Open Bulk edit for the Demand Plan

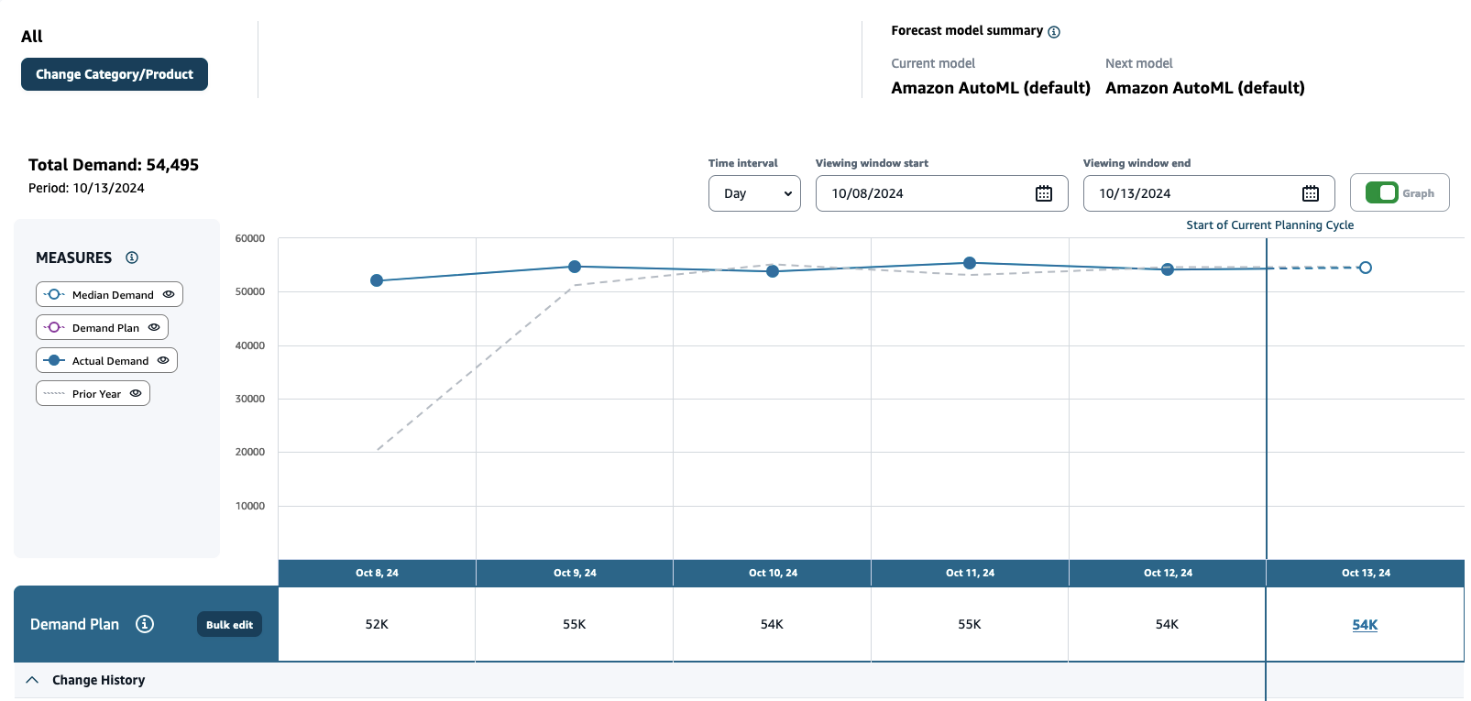[229, 624]
